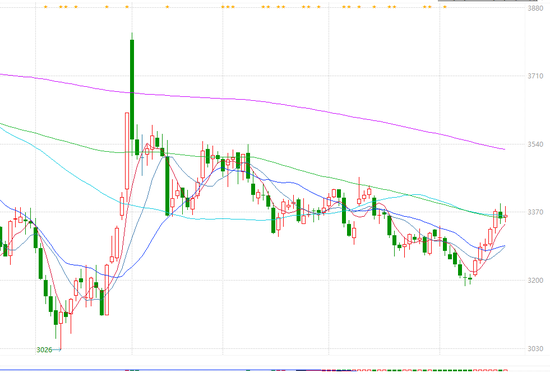The image size is (550, 378).
Task: Click the first star marker at far left
Action: 46,7
